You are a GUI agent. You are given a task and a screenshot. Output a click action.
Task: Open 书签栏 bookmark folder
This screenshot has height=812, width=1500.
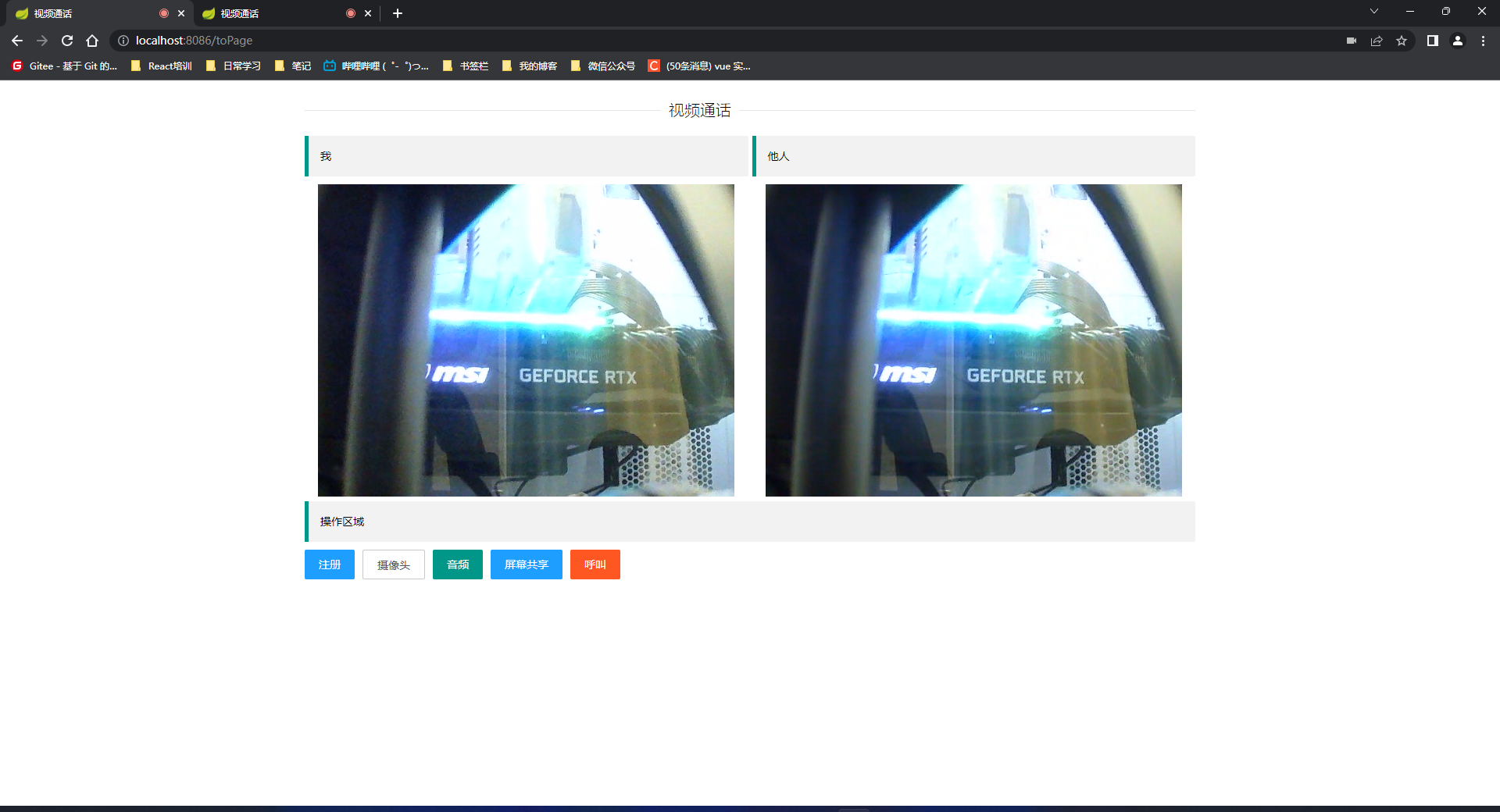[x=466, y=66]
